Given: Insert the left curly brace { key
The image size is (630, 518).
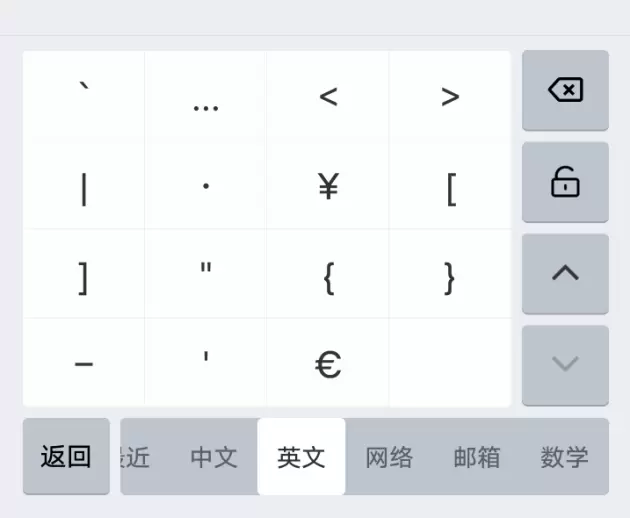Looking at the screenshot, I should 328,277.
